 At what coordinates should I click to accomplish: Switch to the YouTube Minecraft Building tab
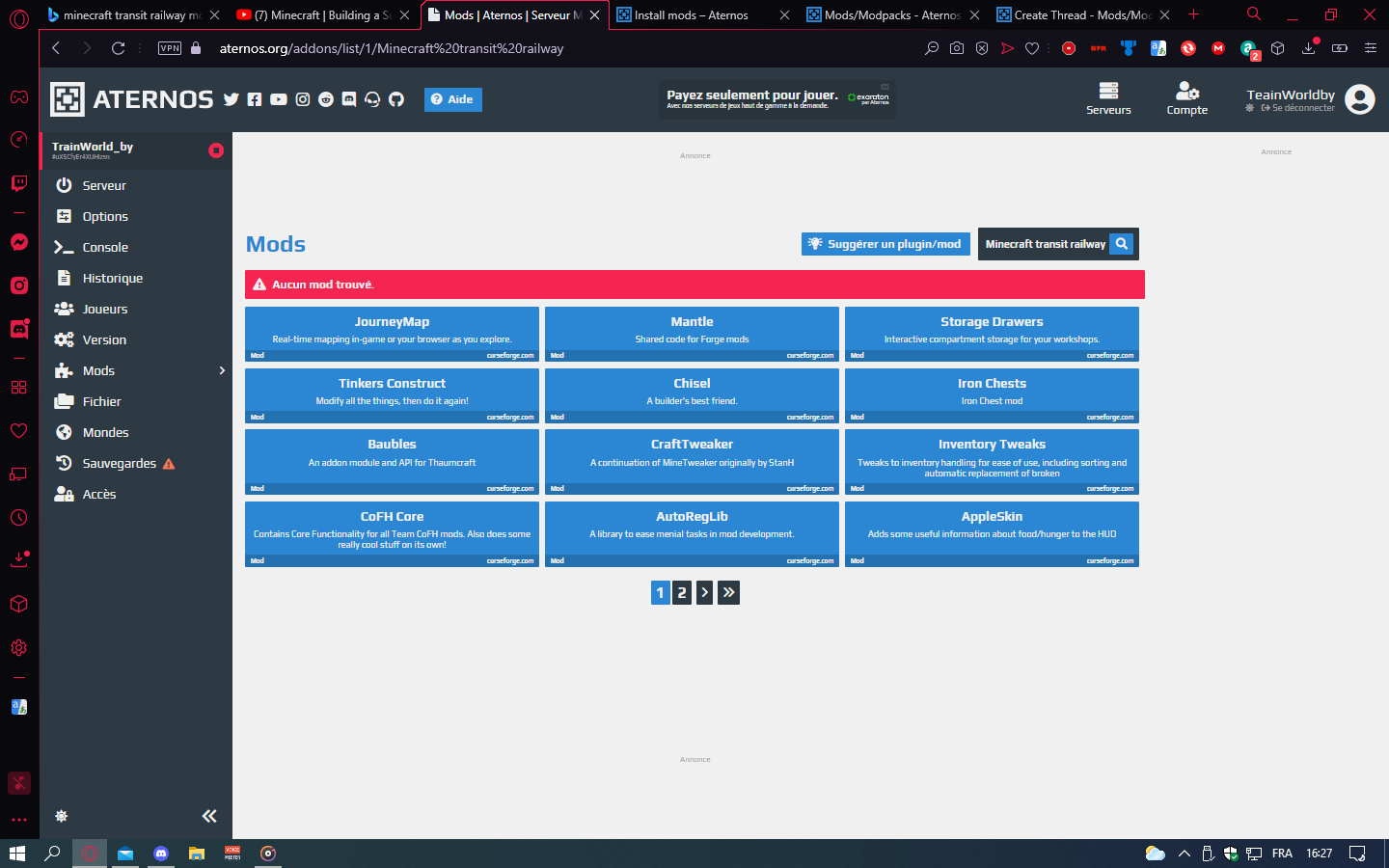tap(324, 14)
